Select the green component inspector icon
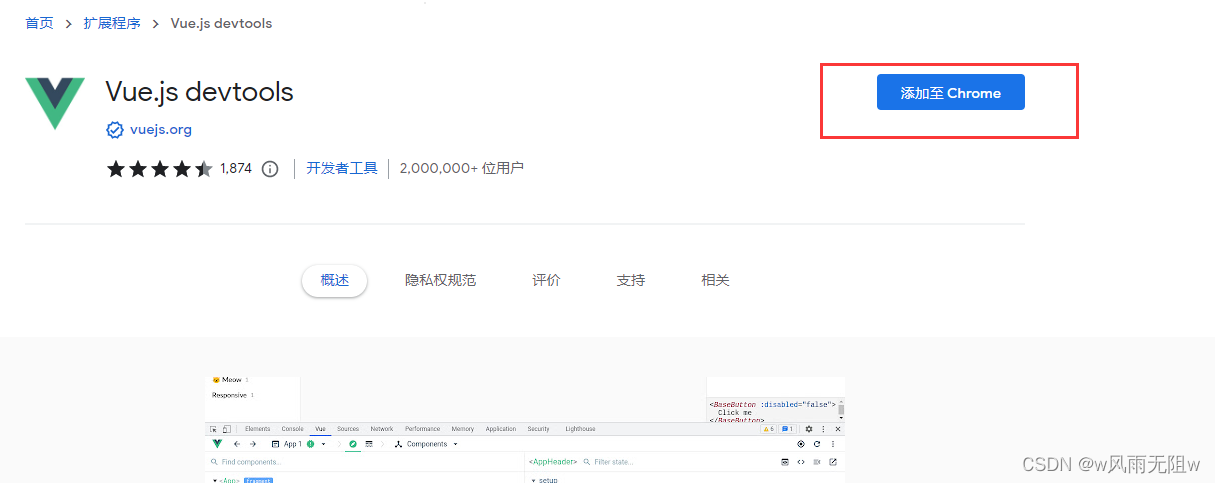Viewport: 1215px width, 483px height. pos(353,444)
